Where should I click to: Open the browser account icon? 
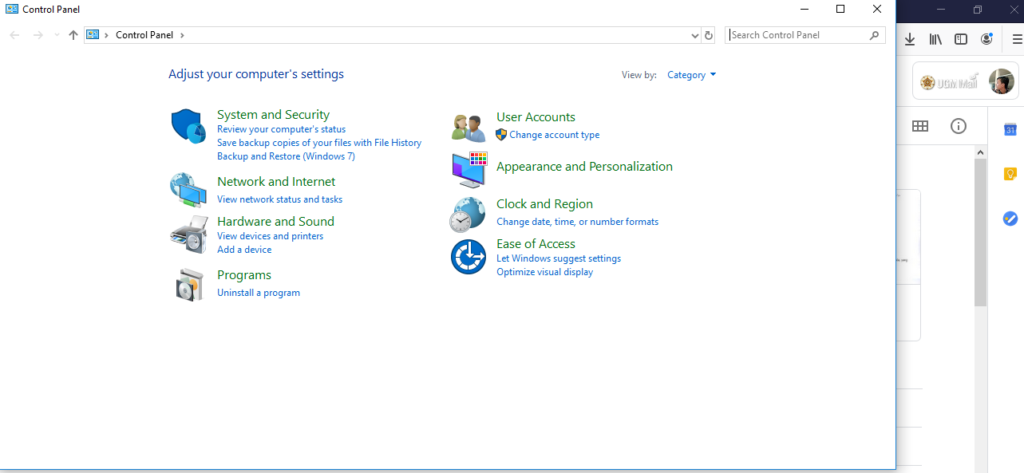click(x=986, y=39)
